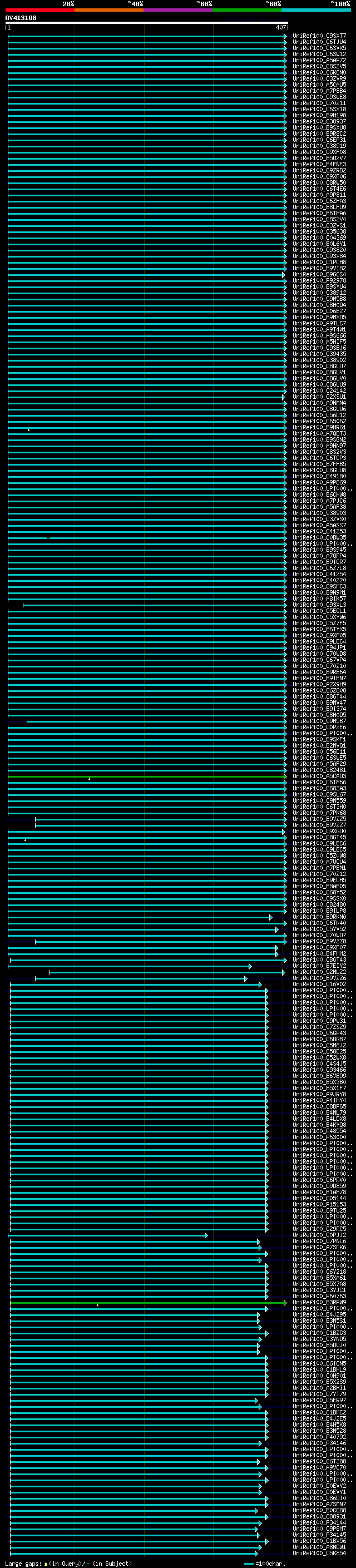Click the UniRef100_B4FMM2 entry
Image resolution: width=356 pixels, height=1568 pixels.
pyautogui.click(x=319, y=954)
